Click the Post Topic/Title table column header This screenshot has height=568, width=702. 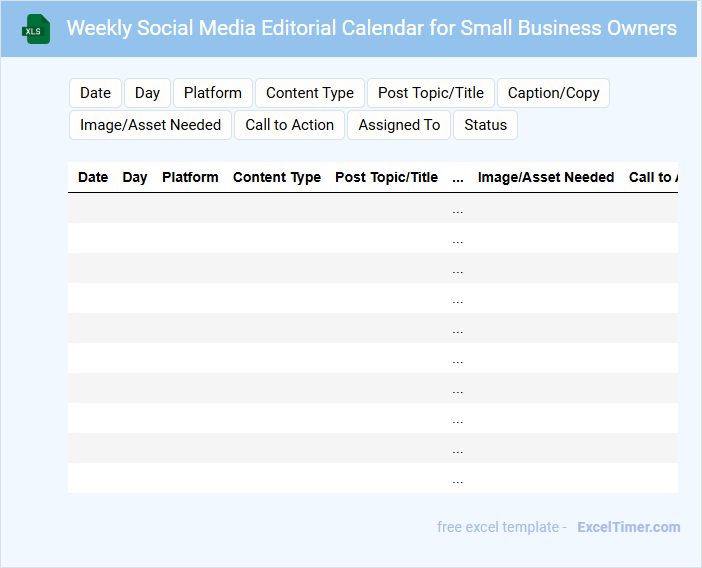tap(386, 177)
